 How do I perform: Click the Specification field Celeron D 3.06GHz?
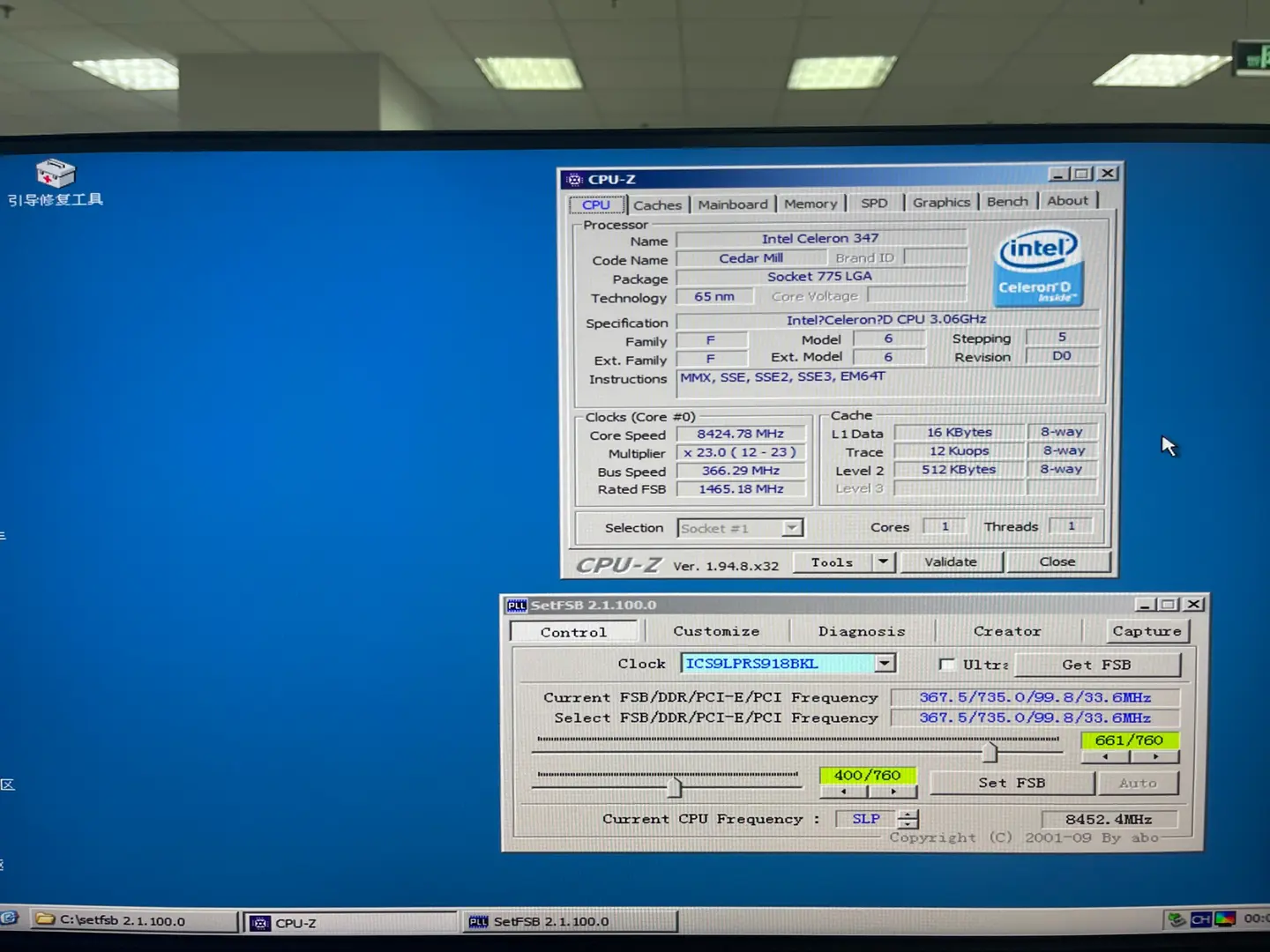(x=886, y=319)
